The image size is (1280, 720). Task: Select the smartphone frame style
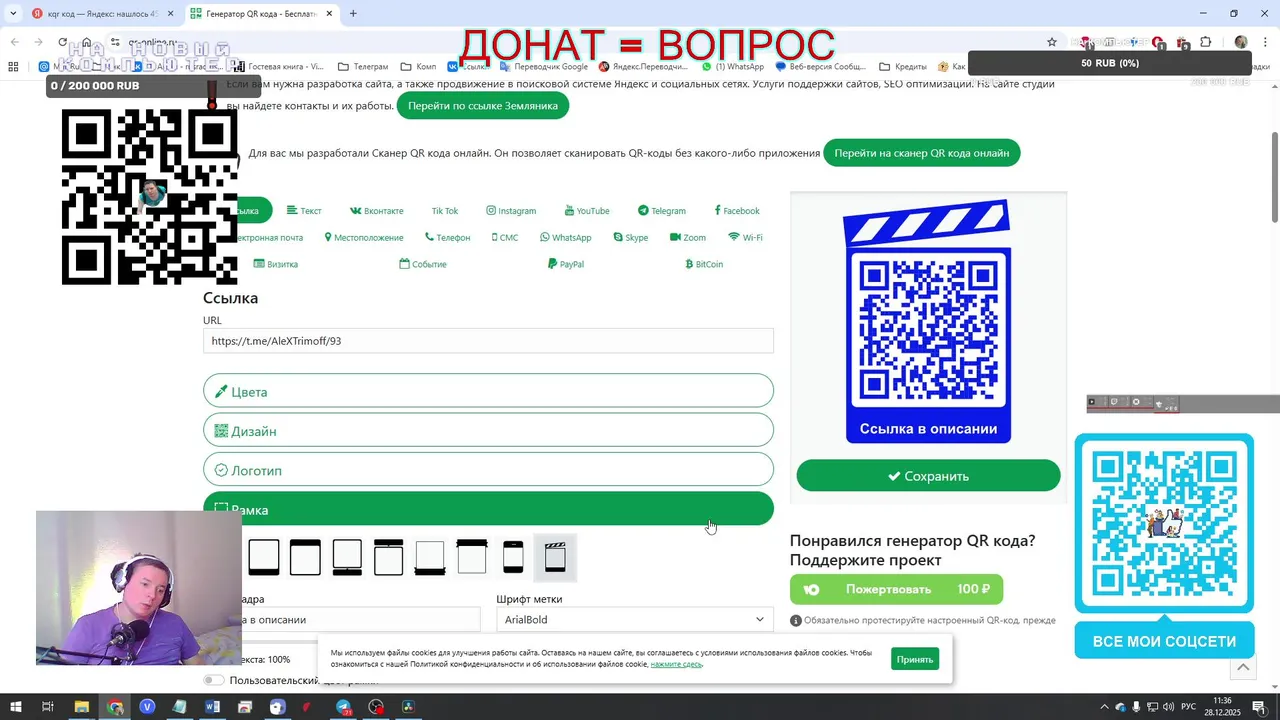point(513,557)
